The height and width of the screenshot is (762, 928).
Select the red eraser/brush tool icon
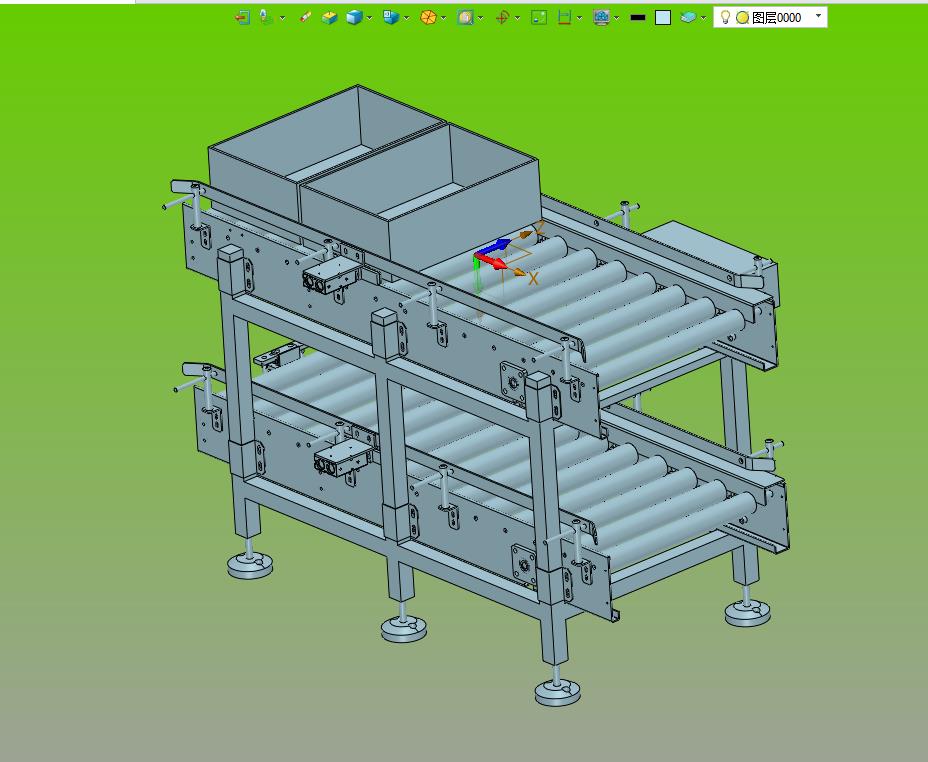click(x=305, y=17)
